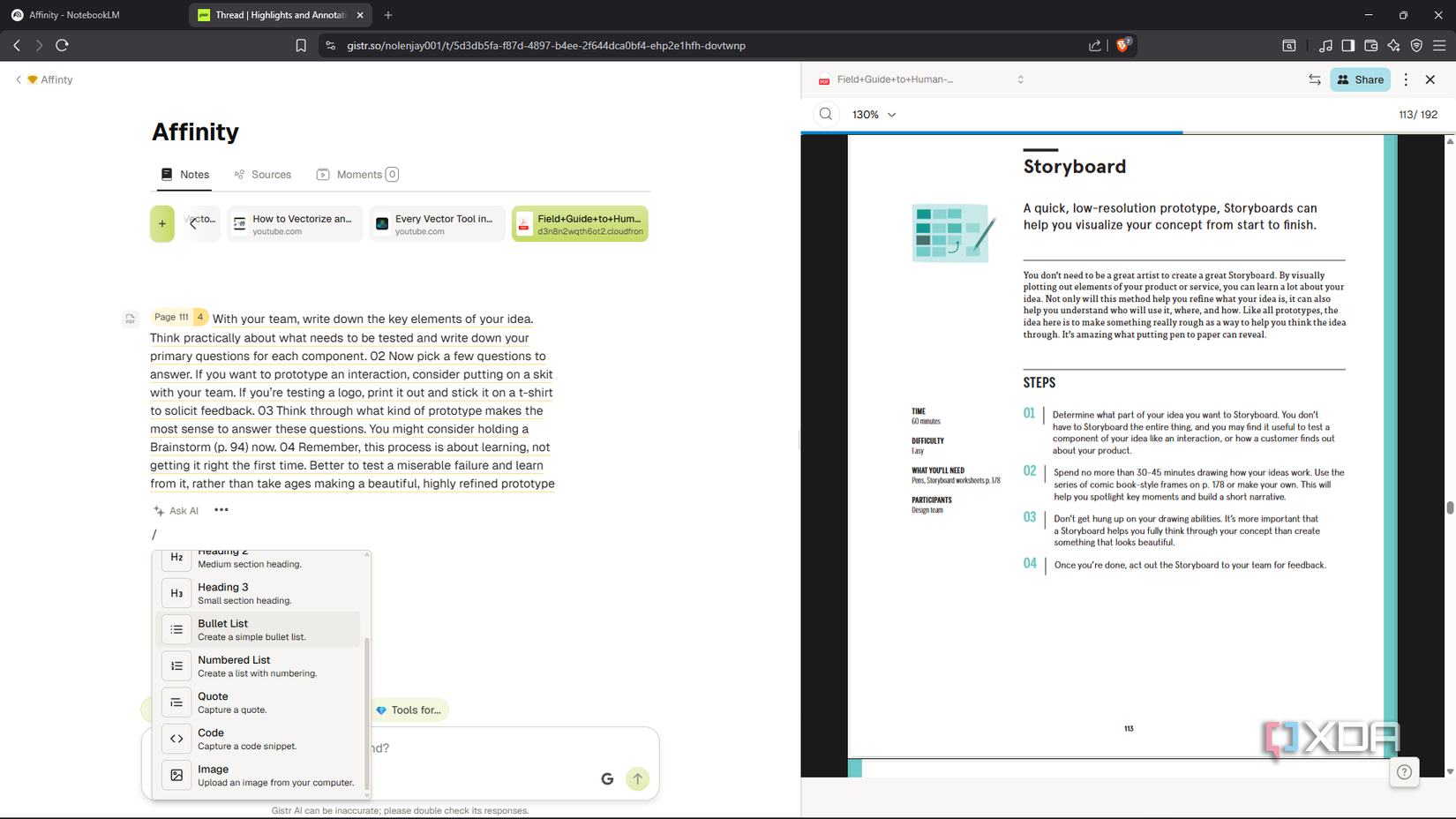Open the 130% zoom level dropdown
Viewport: 1456px width, 819px height.
click(874, 114)
